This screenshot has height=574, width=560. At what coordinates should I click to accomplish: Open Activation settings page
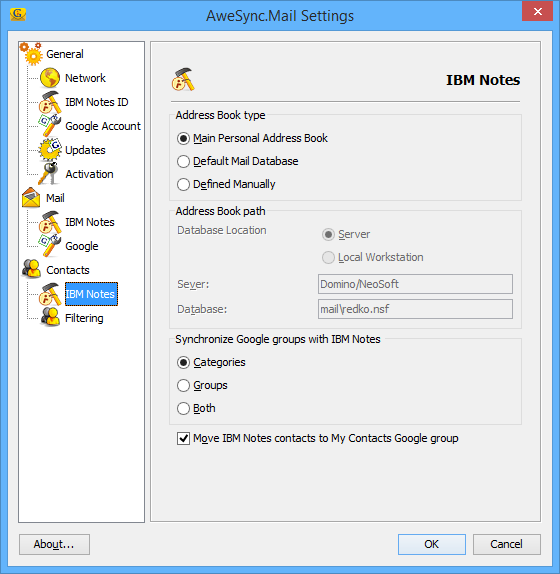click(x=89, y=174)
